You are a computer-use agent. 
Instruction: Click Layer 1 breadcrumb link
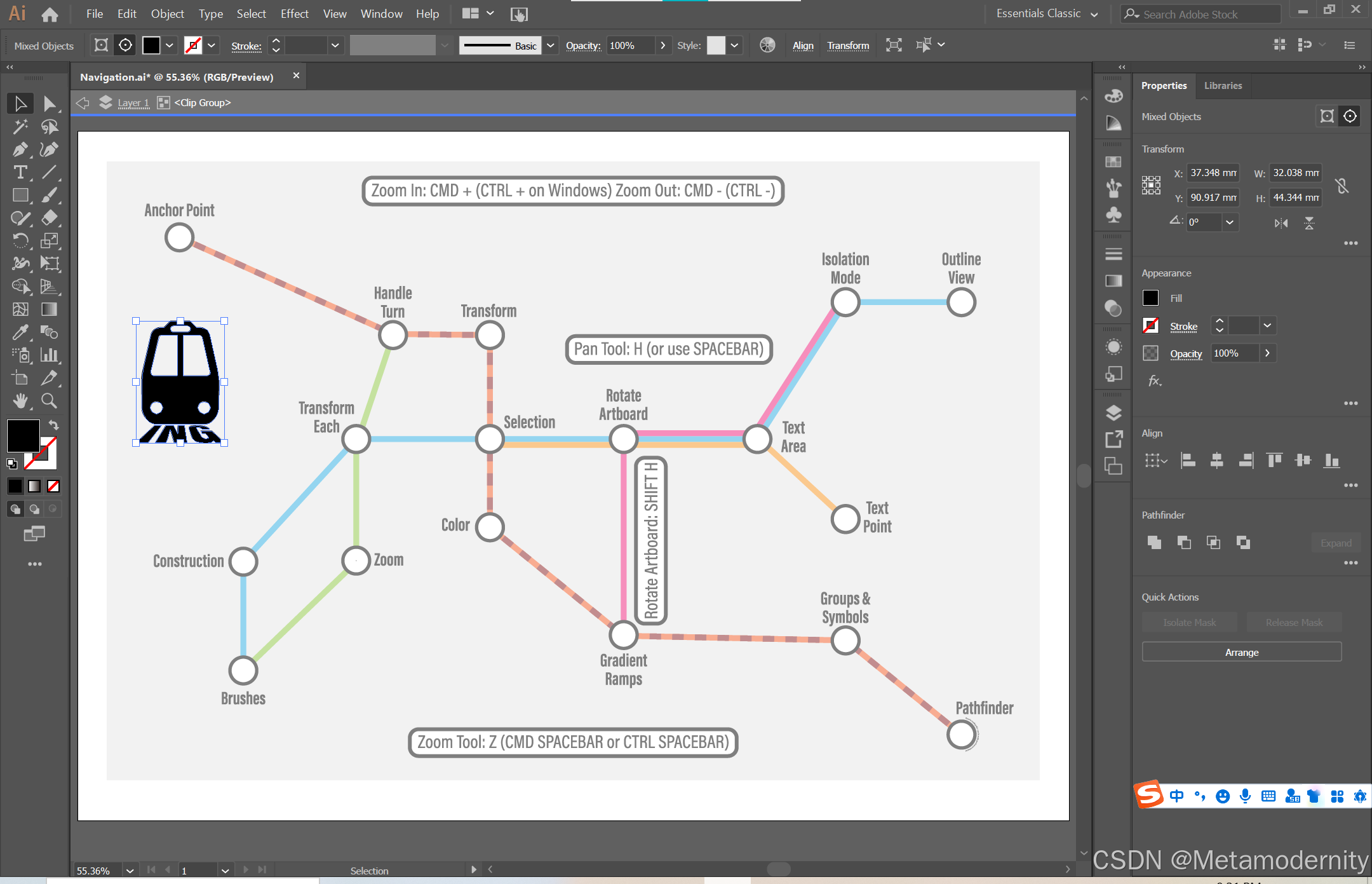pyautogui.click(x=133, y=103)
